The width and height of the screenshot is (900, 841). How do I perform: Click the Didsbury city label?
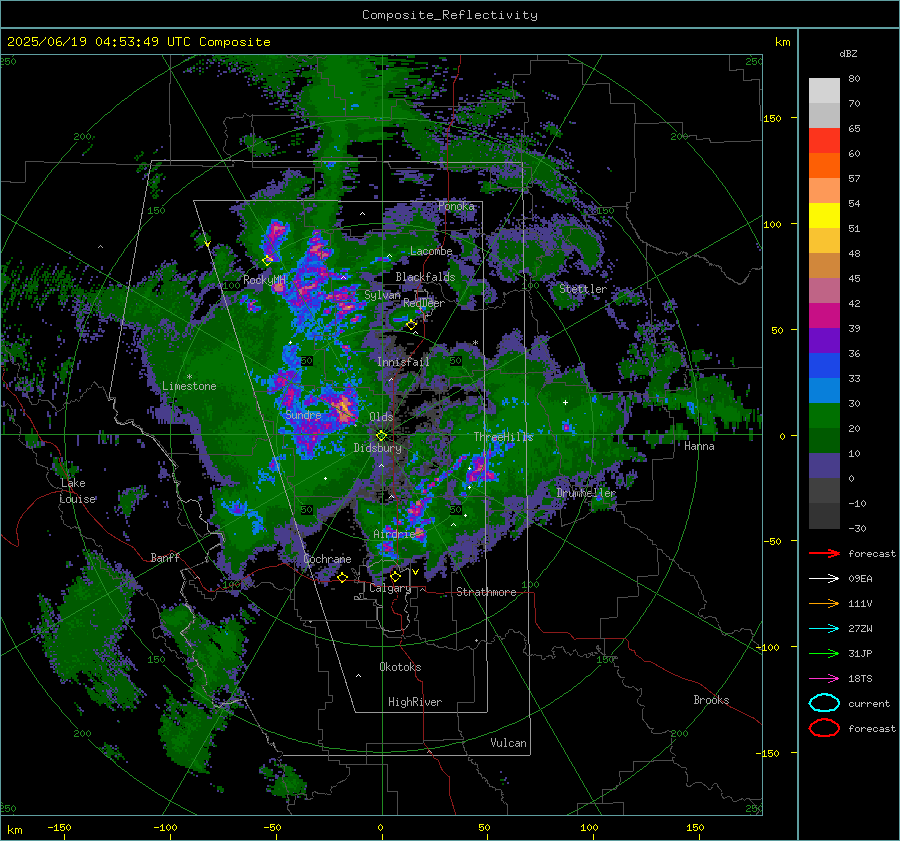[377, 448]
